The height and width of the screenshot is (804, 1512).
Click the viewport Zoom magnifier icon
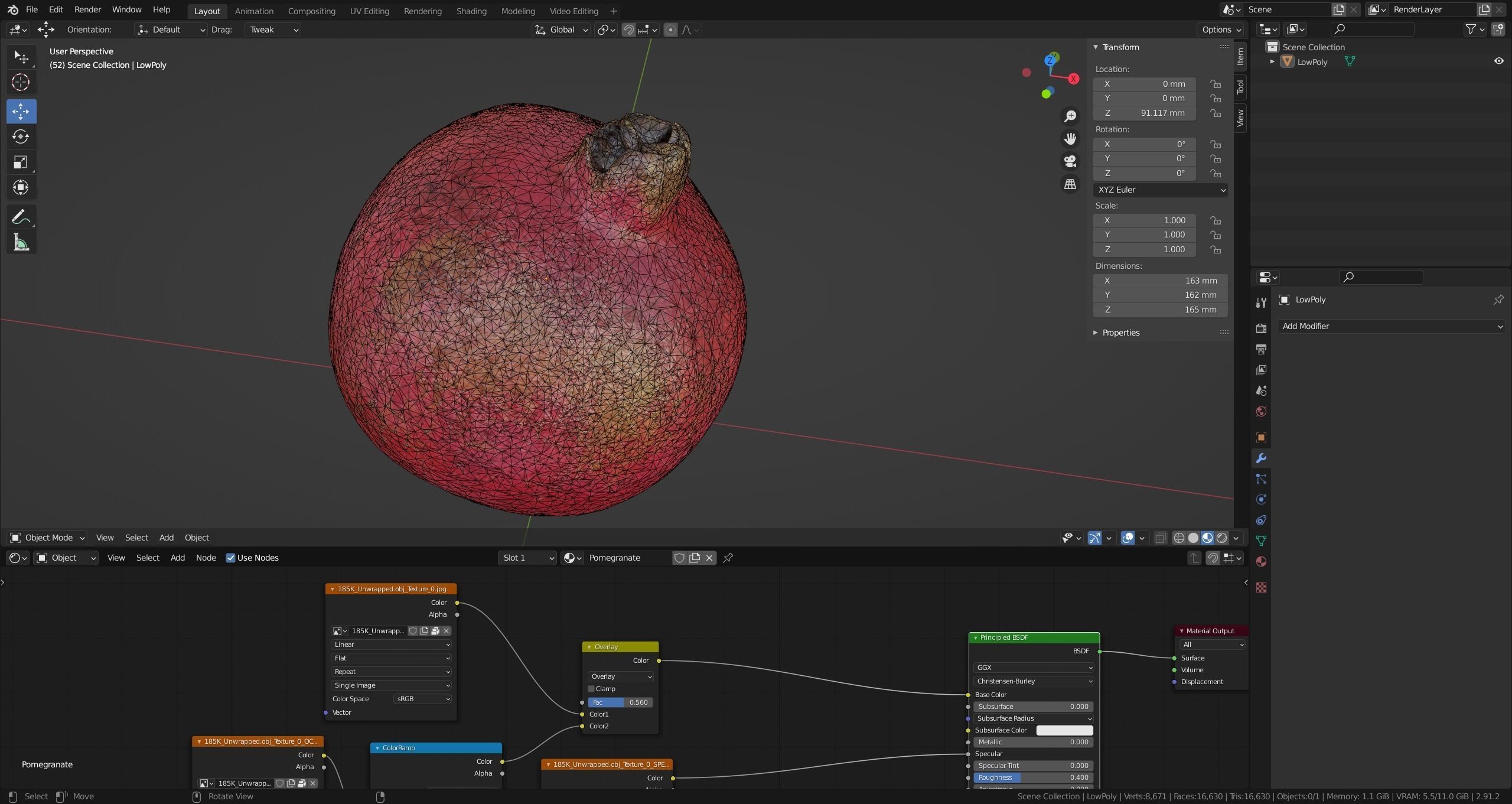click(1070, 116)
